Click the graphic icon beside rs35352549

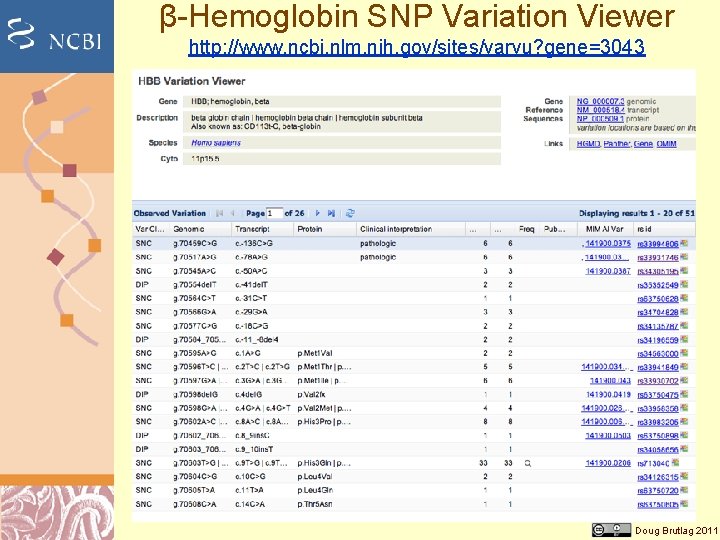684,285
